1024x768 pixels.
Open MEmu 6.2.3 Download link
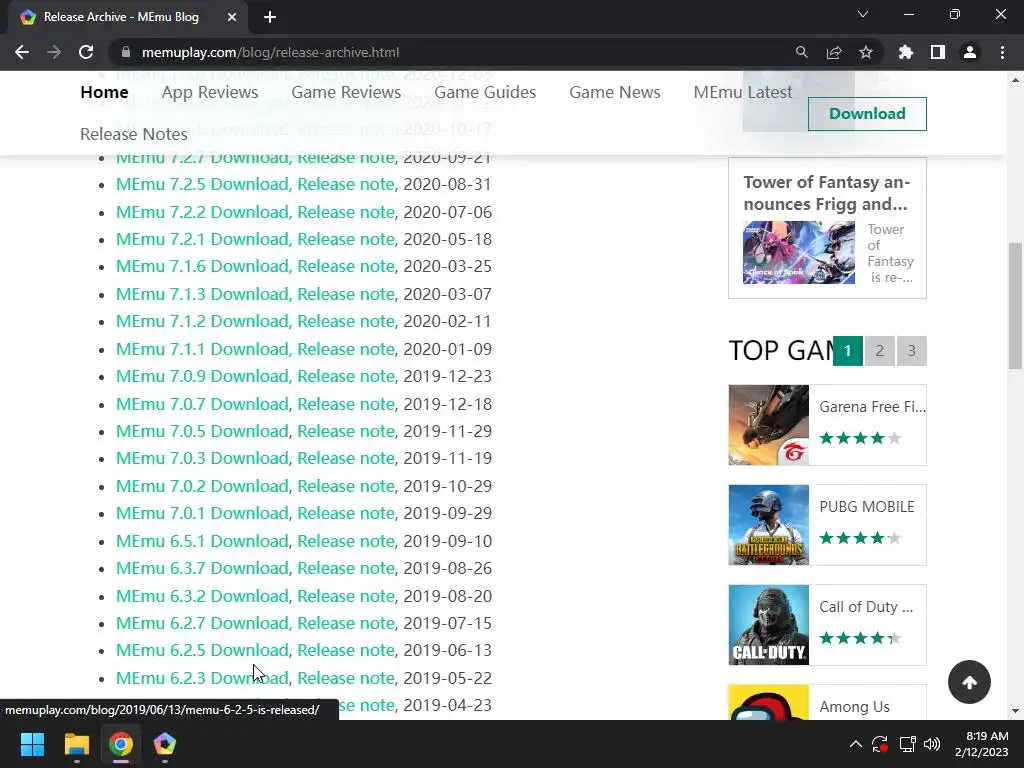(x=202, y=679)
